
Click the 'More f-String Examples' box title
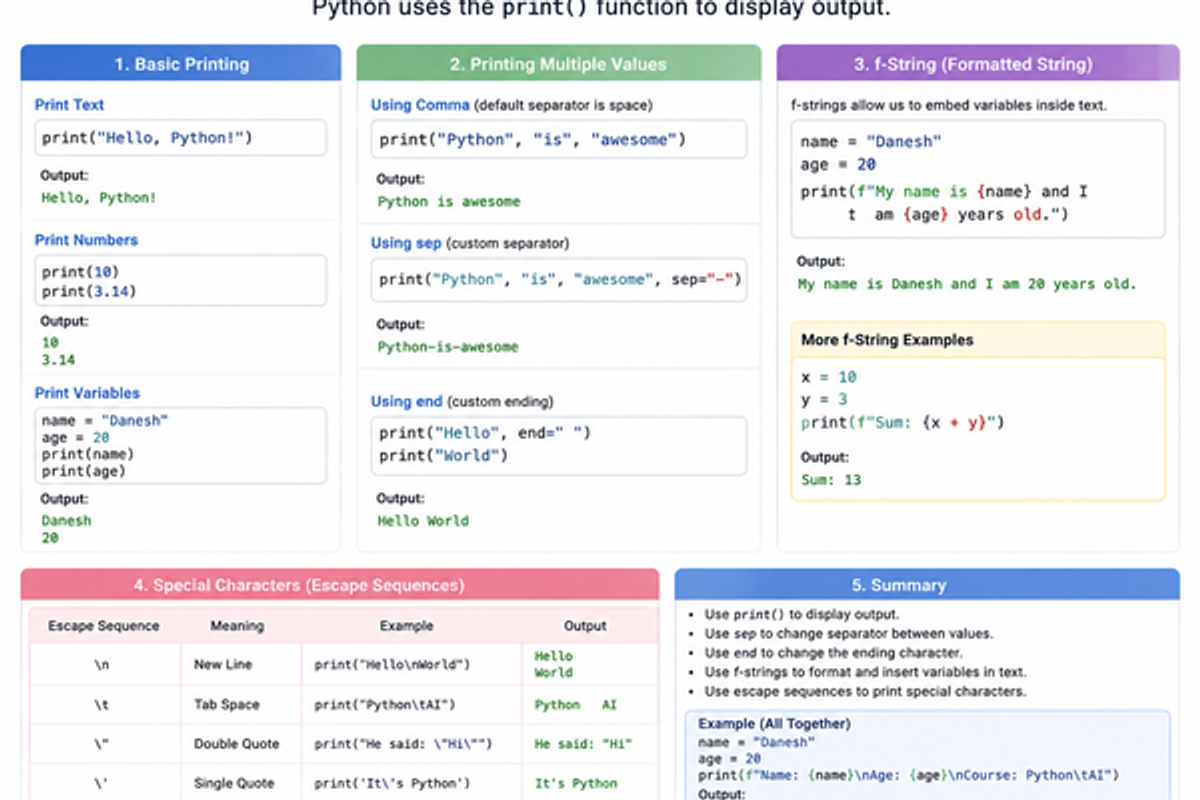pyautogui.click(x=887, y=340)
